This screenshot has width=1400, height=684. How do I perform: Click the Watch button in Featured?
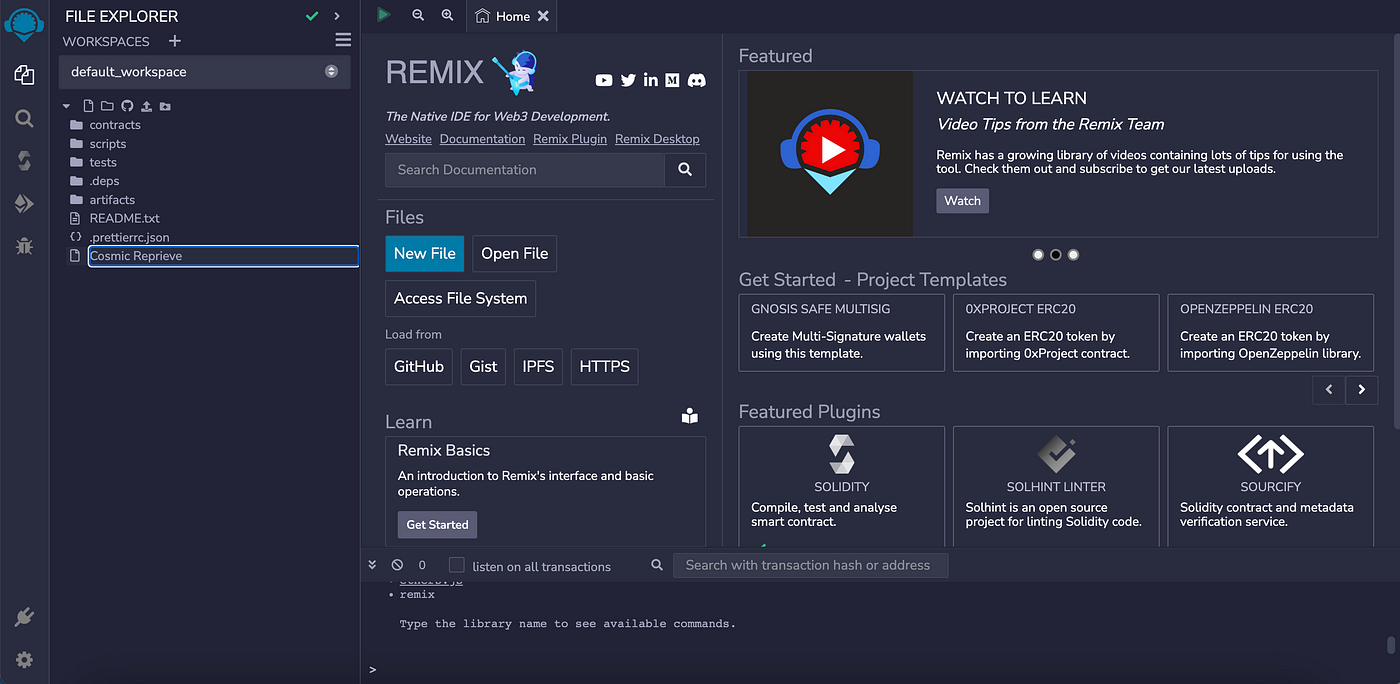[x=963, y=201]
